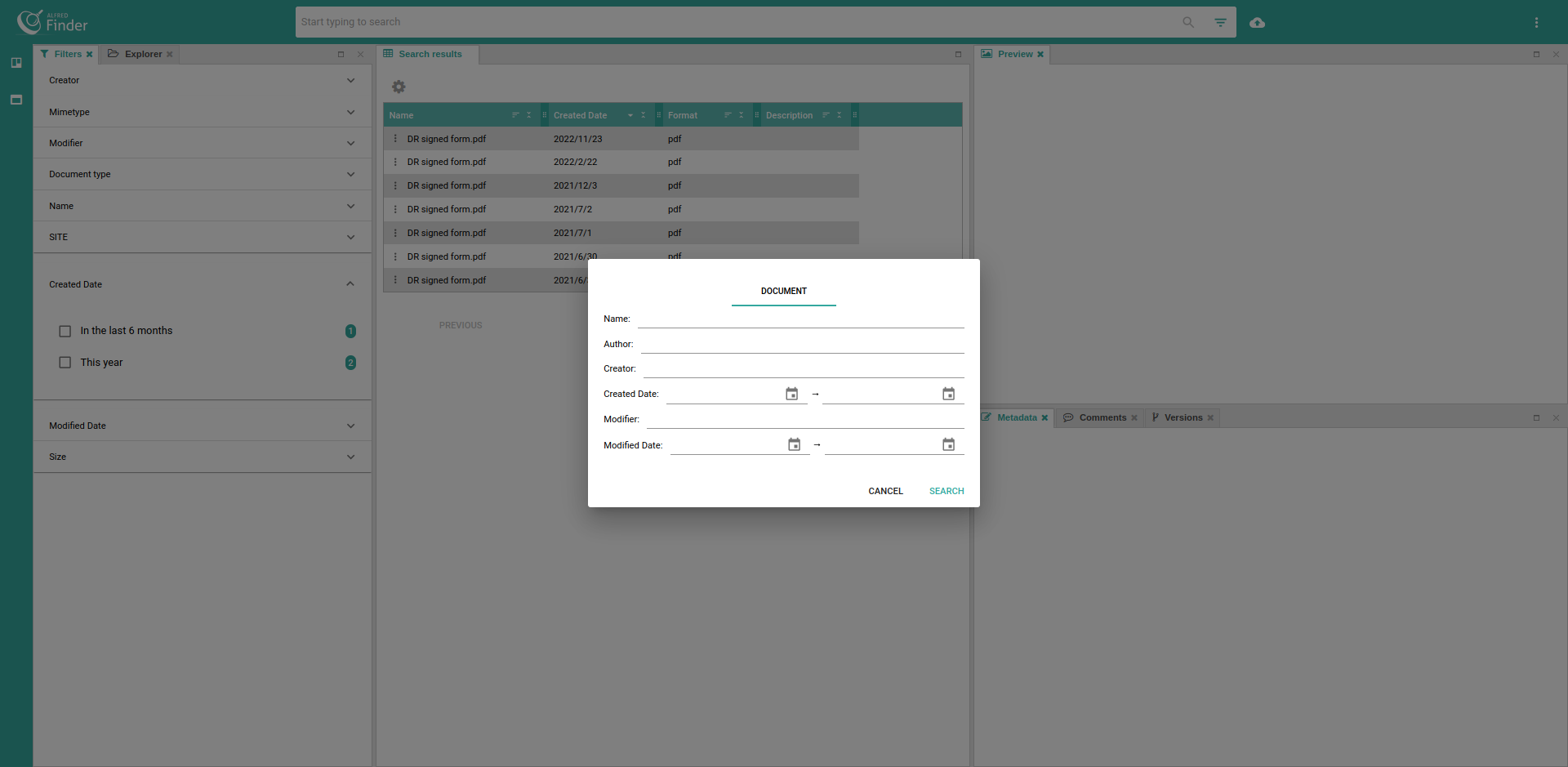Check the 'In the last 6 months' checkbox

(65, 331)
